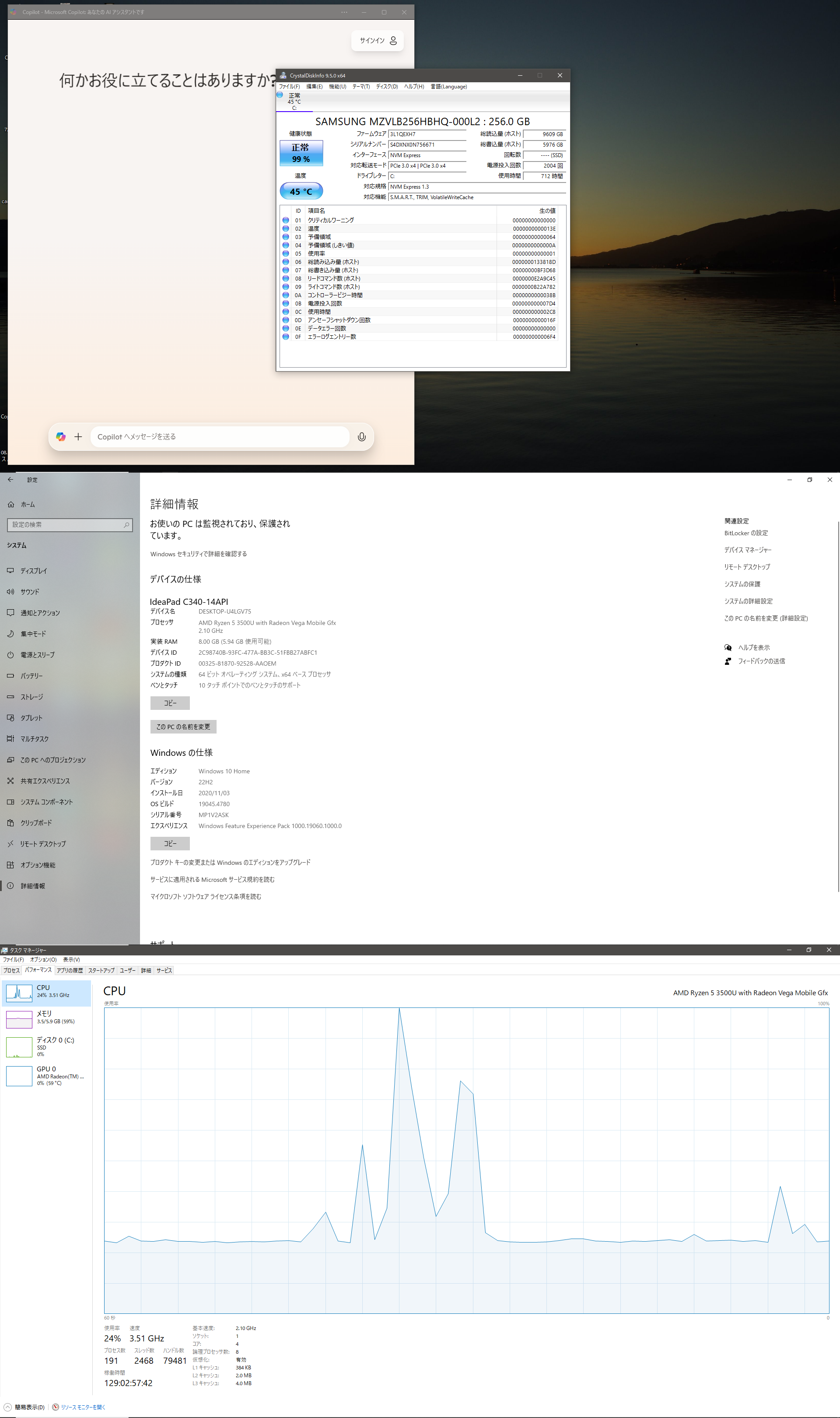
Task: Open サウンド settings page
Action: 70,592
